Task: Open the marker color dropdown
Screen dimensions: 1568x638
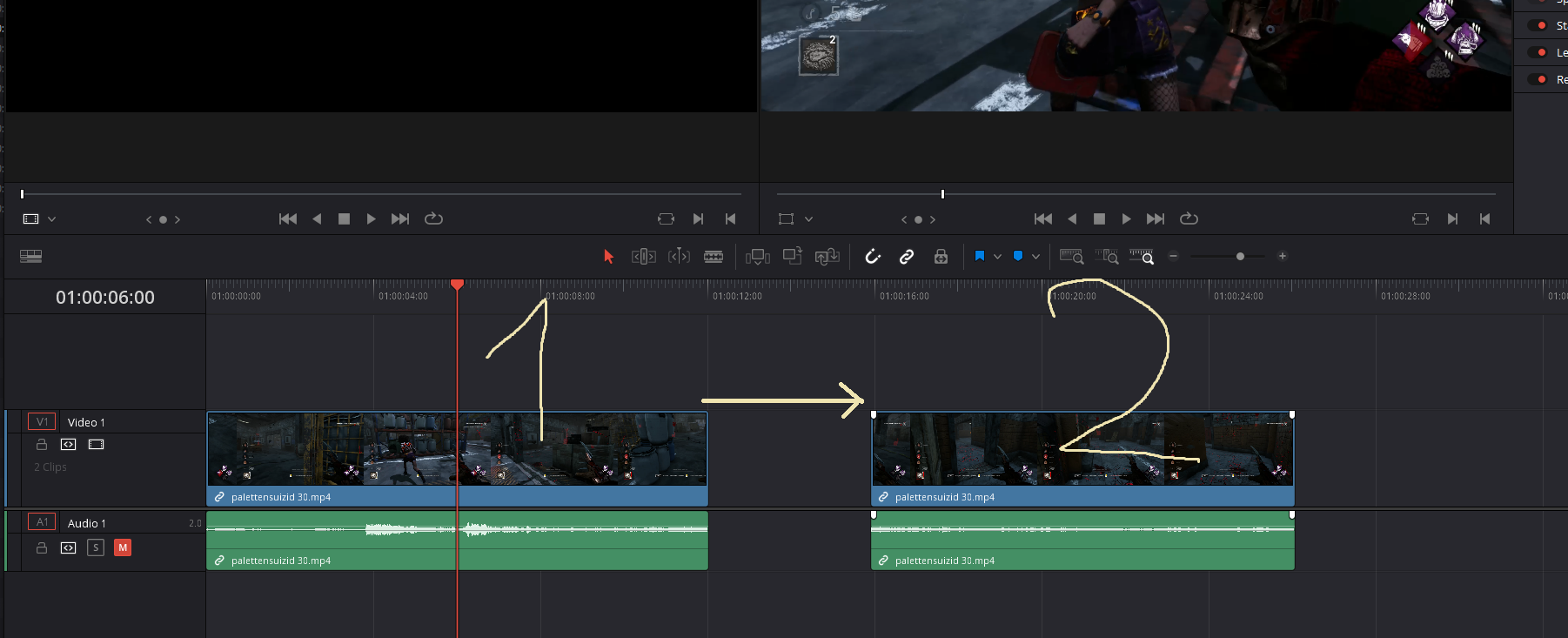Action: click(1035, 256)
